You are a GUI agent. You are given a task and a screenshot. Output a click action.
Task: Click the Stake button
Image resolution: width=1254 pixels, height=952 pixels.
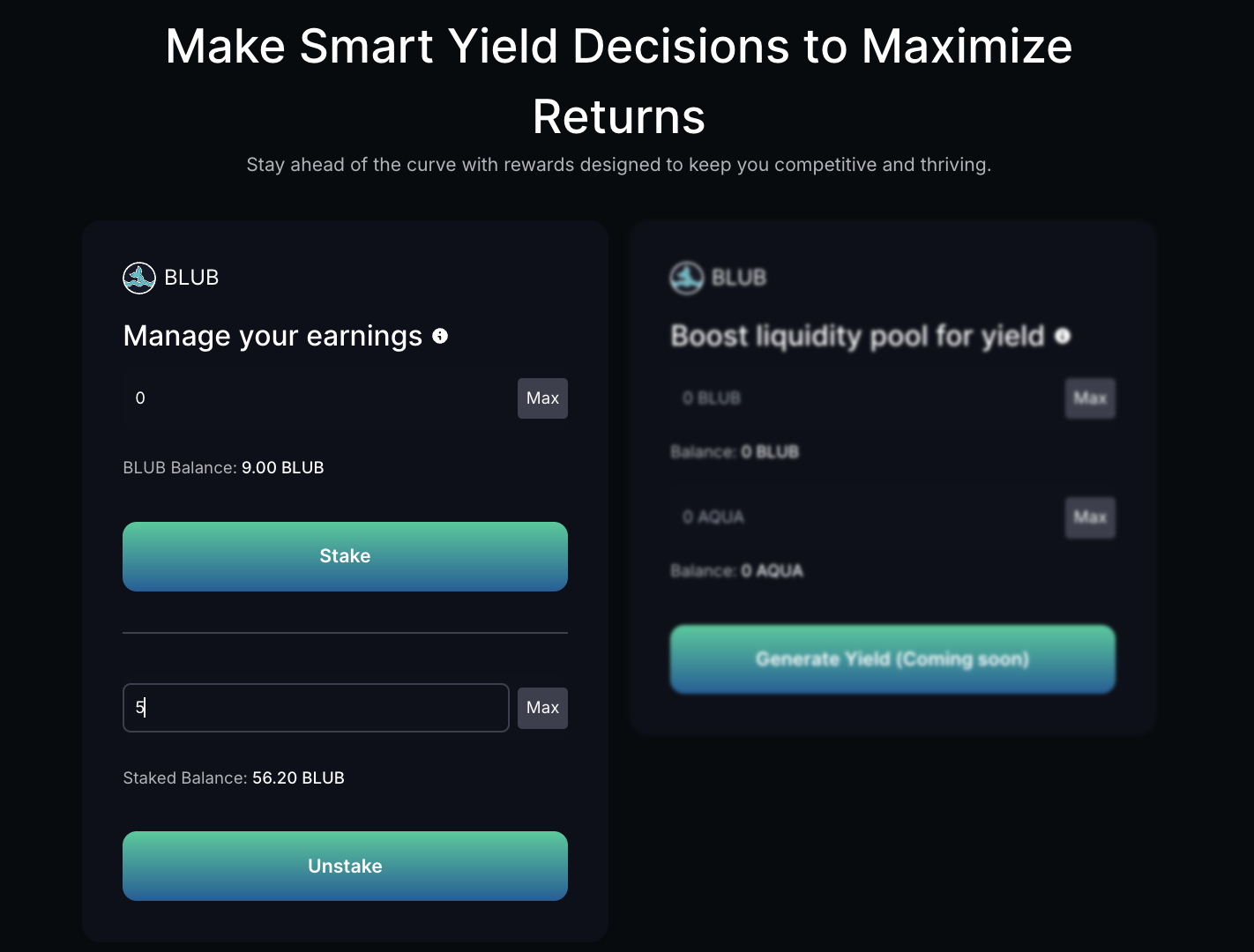point(345,556)
